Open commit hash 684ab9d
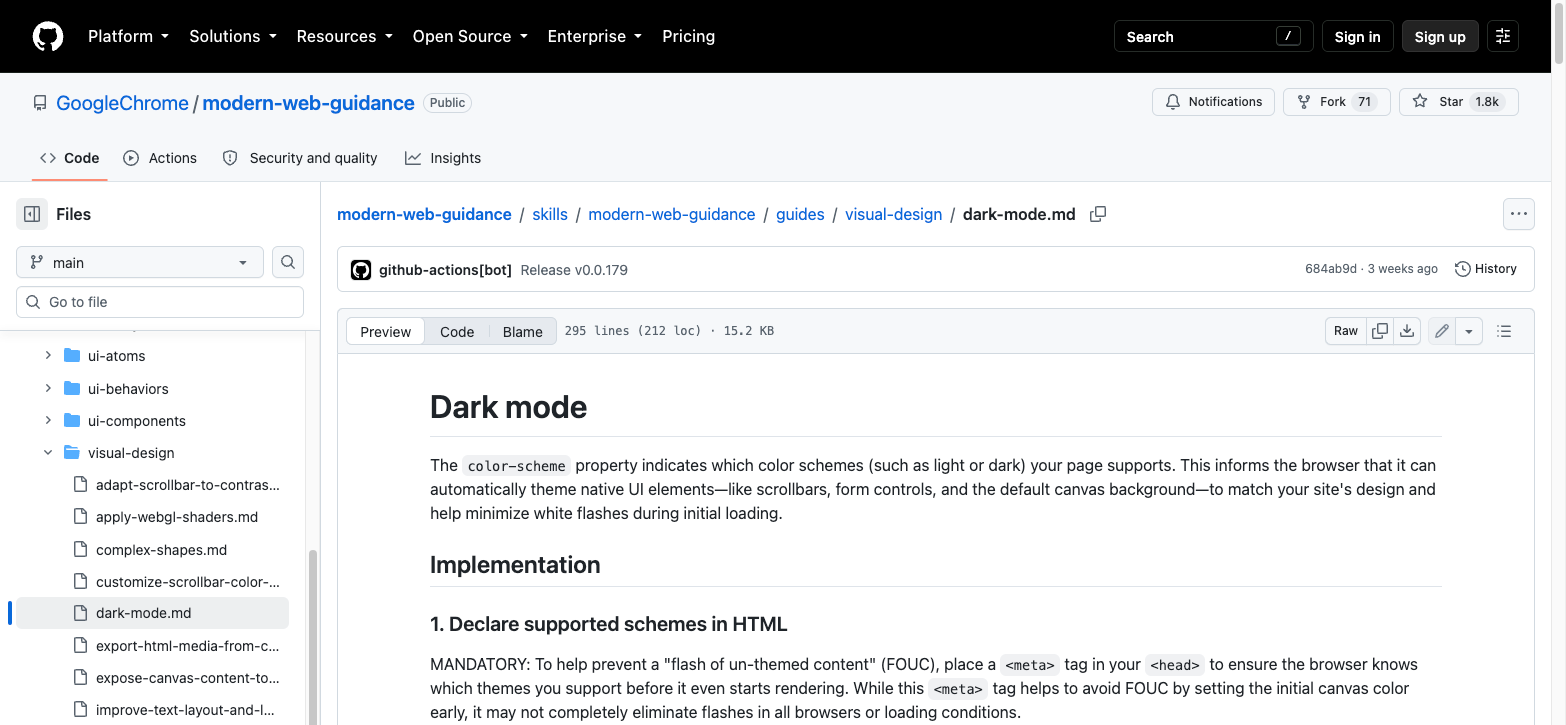This screenshot has height=725, width=1566. [x=1331, y=269]
